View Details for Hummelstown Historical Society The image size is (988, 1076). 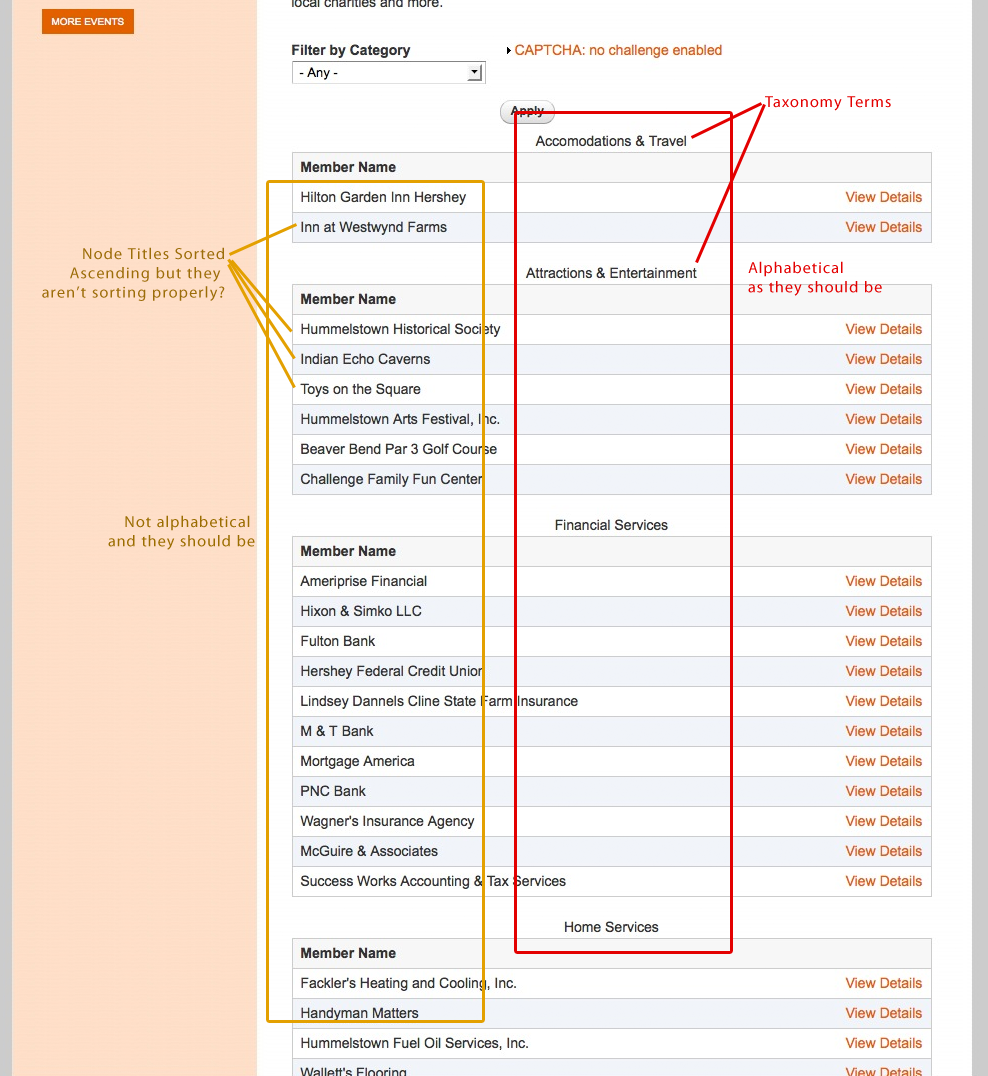[x=883, y=329]
